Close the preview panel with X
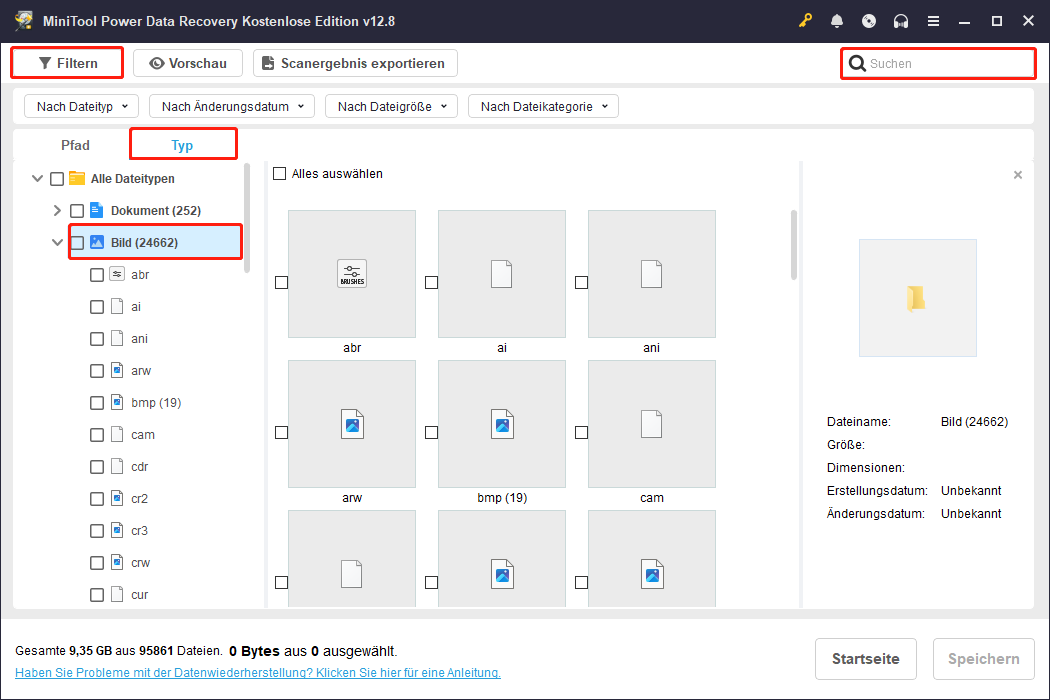Screen dimensions: 1050x700 1018,175
